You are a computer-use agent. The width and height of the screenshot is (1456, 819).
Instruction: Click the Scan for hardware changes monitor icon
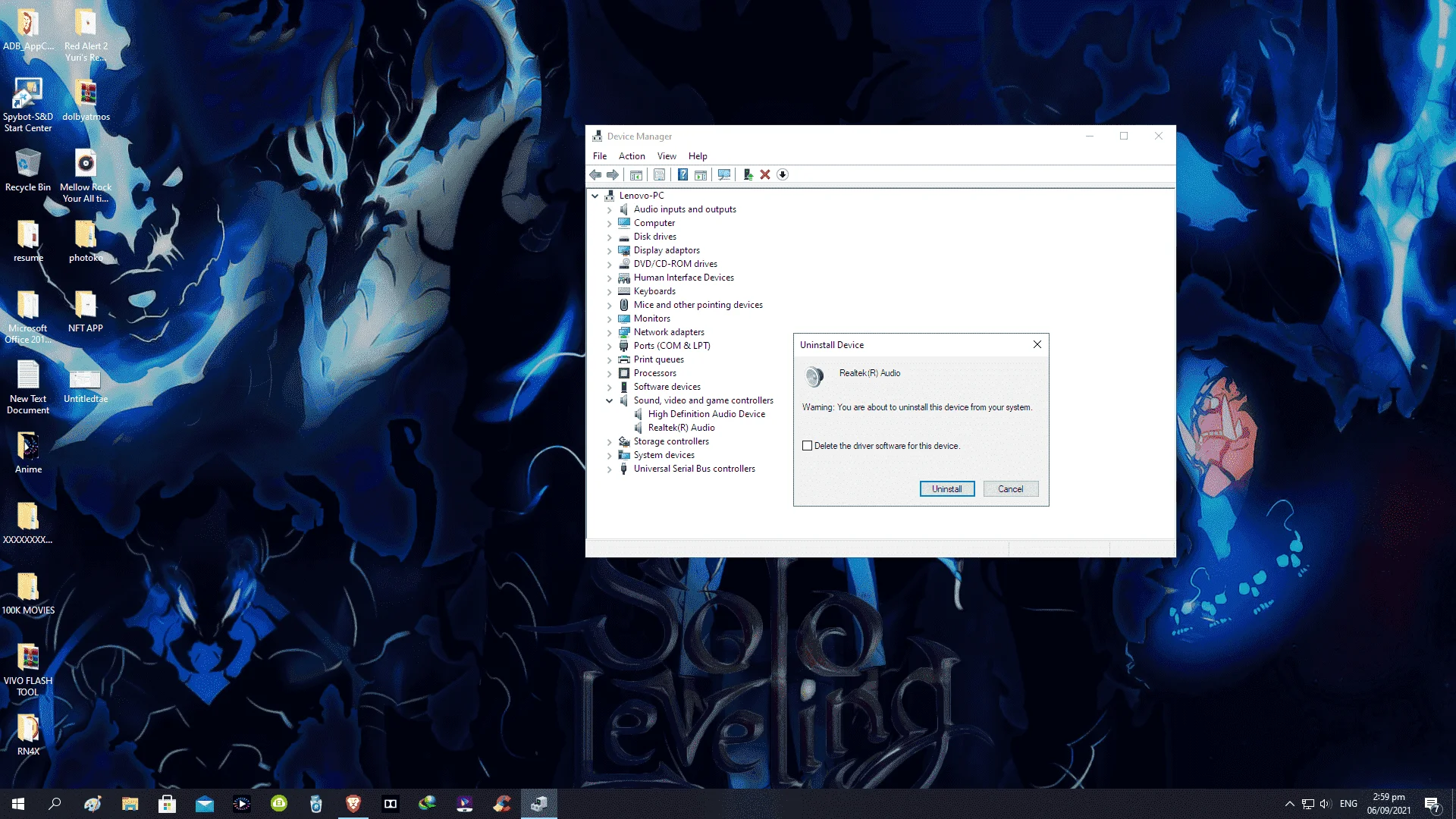(724, 175)
